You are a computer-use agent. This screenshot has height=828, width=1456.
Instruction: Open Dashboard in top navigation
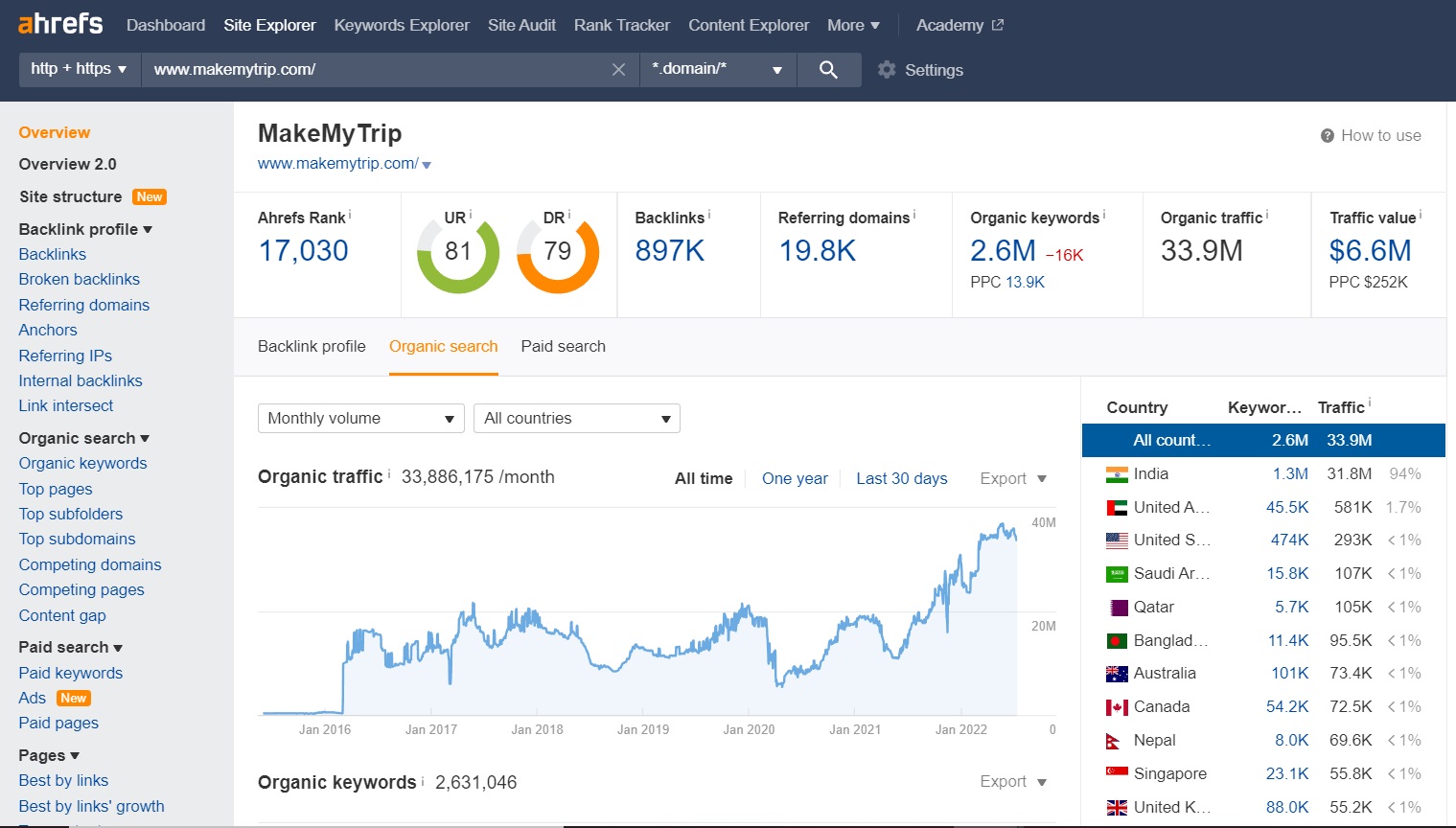pos(166,25)
